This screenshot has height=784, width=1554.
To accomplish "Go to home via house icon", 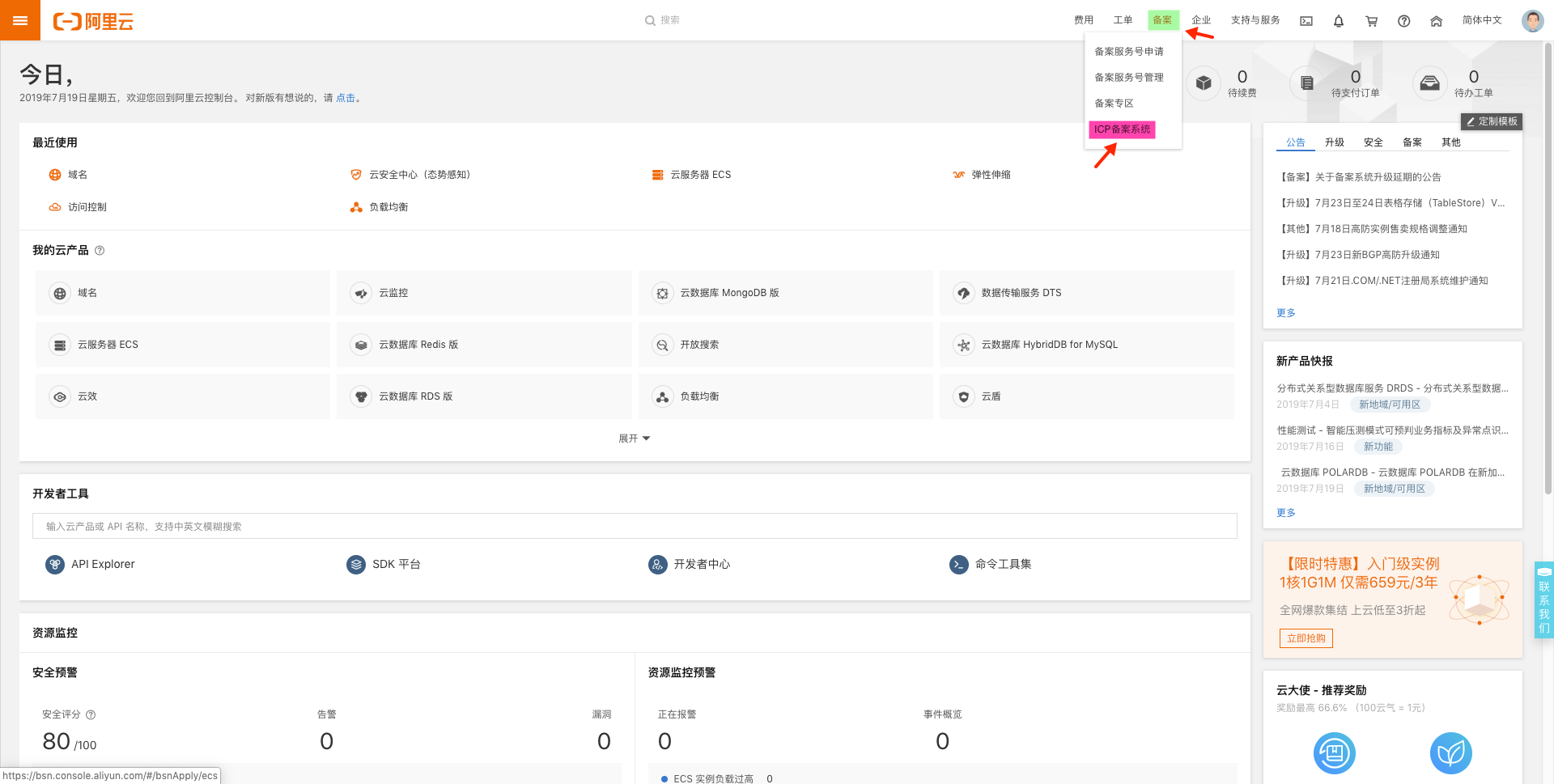I will pyautogui.click(x=1436, y=21).
